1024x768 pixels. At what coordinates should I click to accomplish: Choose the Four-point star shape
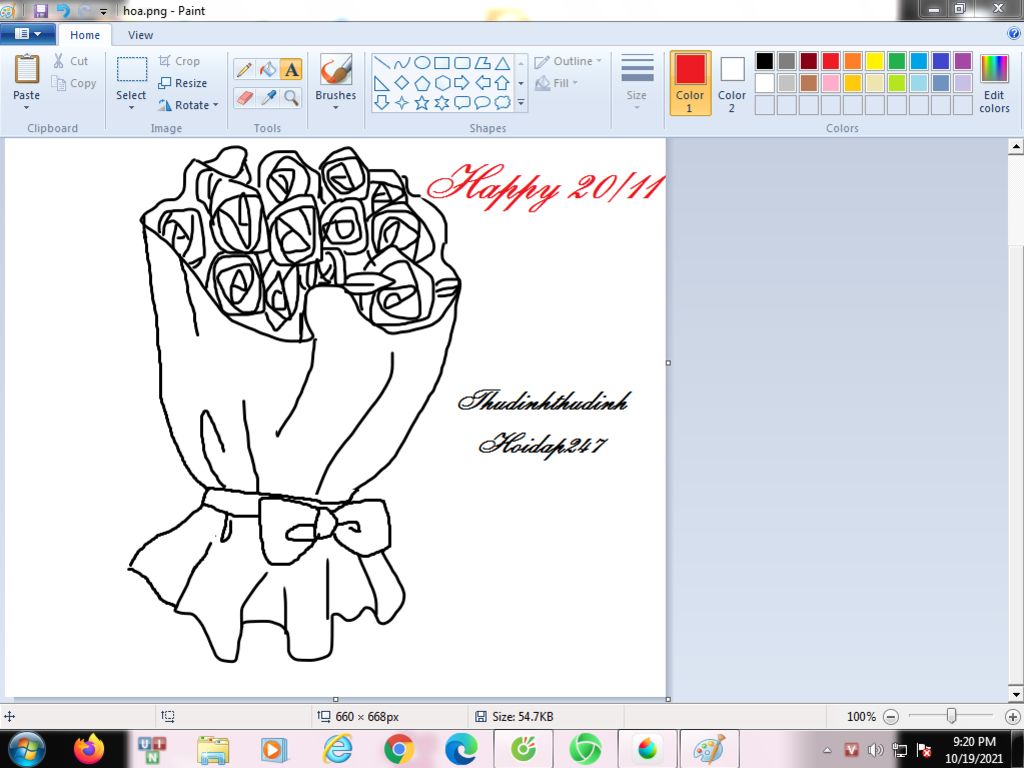pos(402,103)
